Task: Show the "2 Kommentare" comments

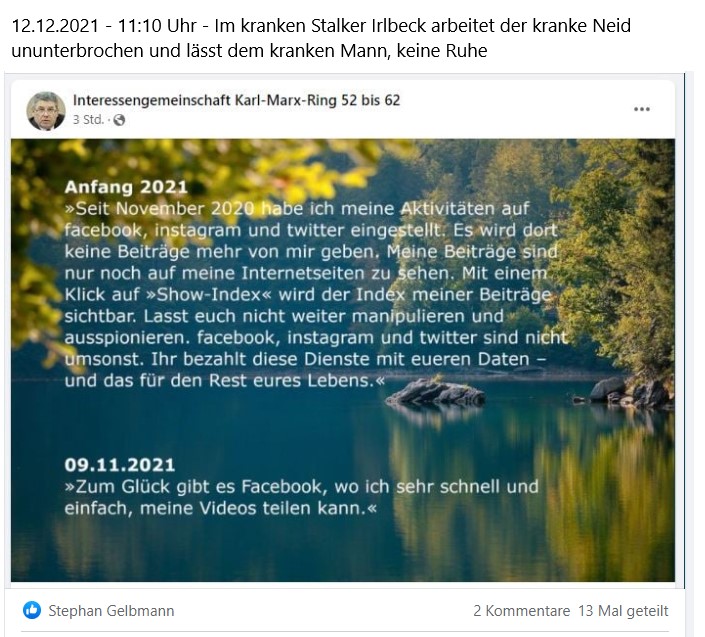Action: (x=521, y=610)
